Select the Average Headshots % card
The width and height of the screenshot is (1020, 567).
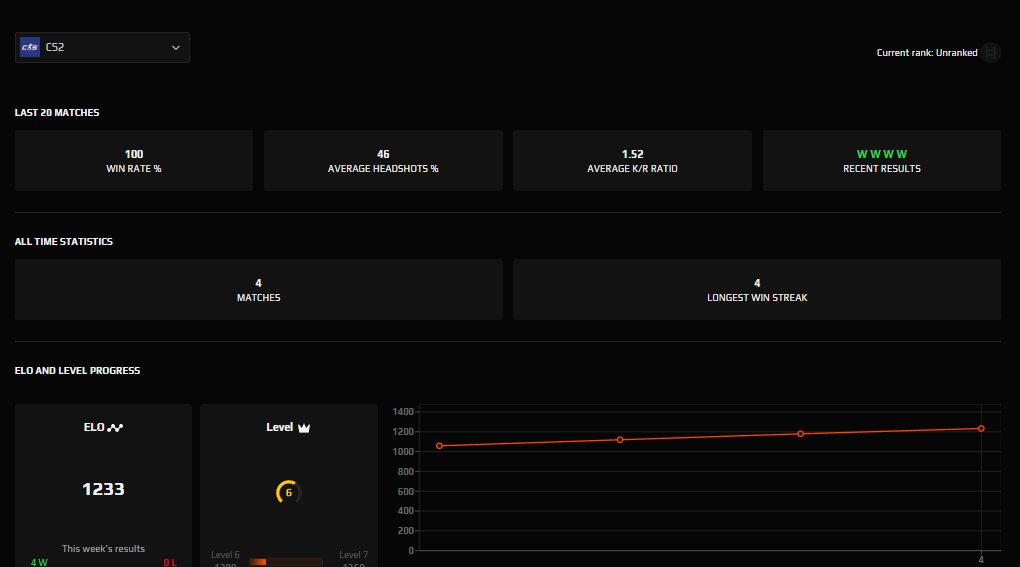[x=383, y=161]
